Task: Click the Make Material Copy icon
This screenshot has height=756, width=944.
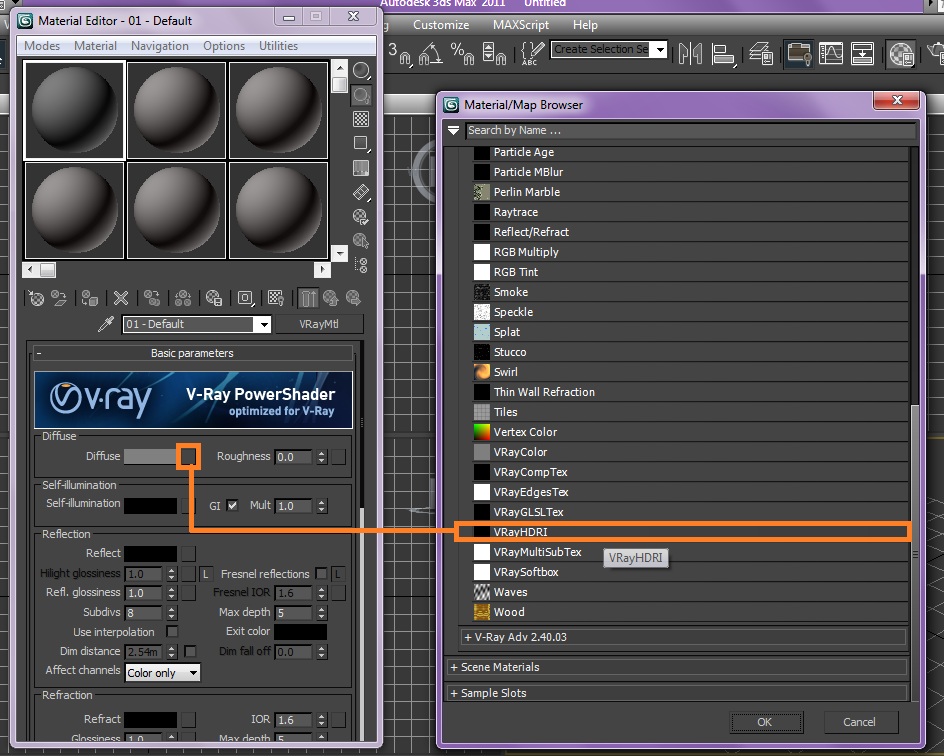Action: 152,298
